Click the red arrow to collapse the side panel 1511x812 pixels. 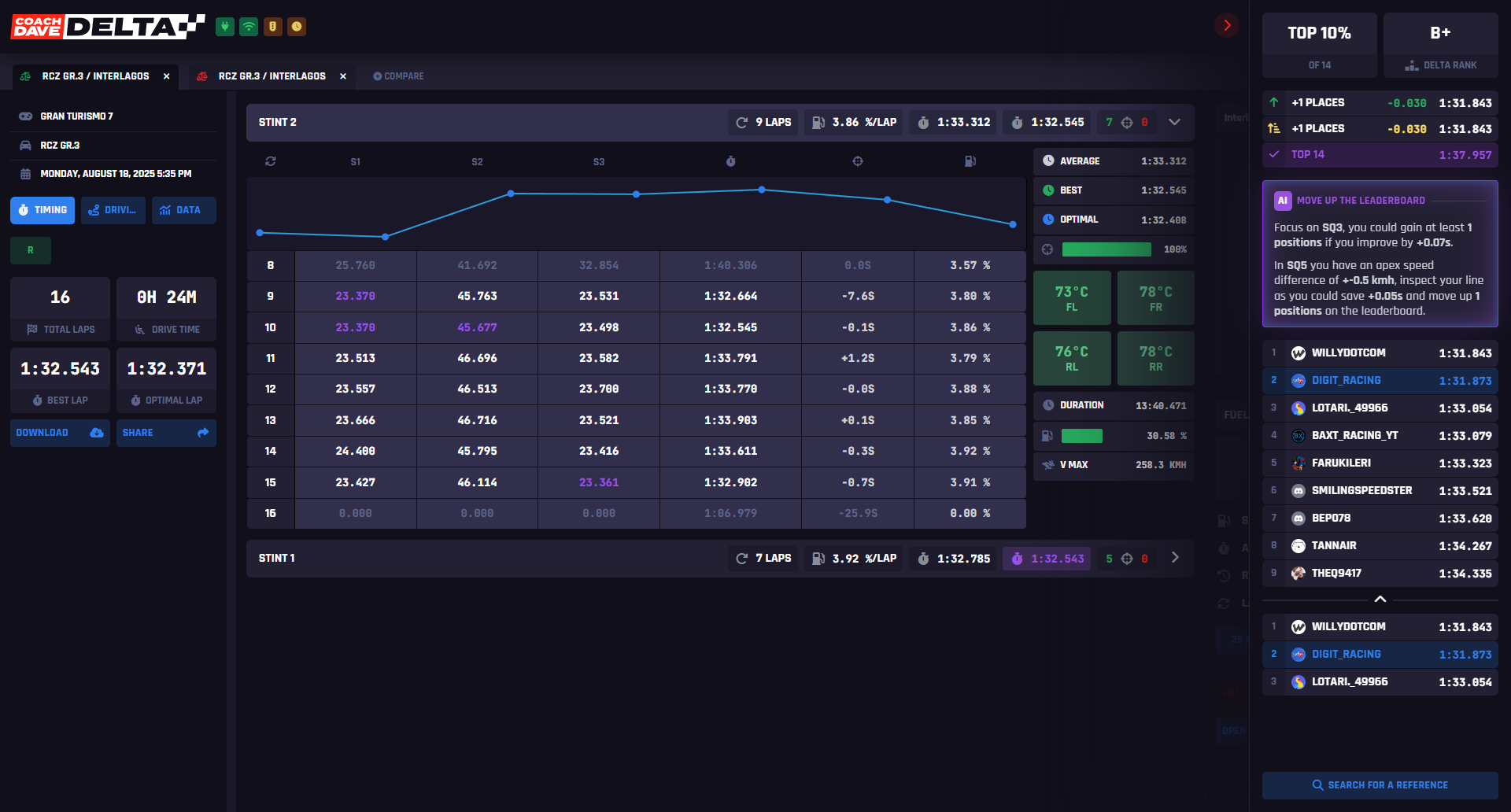1226,25
